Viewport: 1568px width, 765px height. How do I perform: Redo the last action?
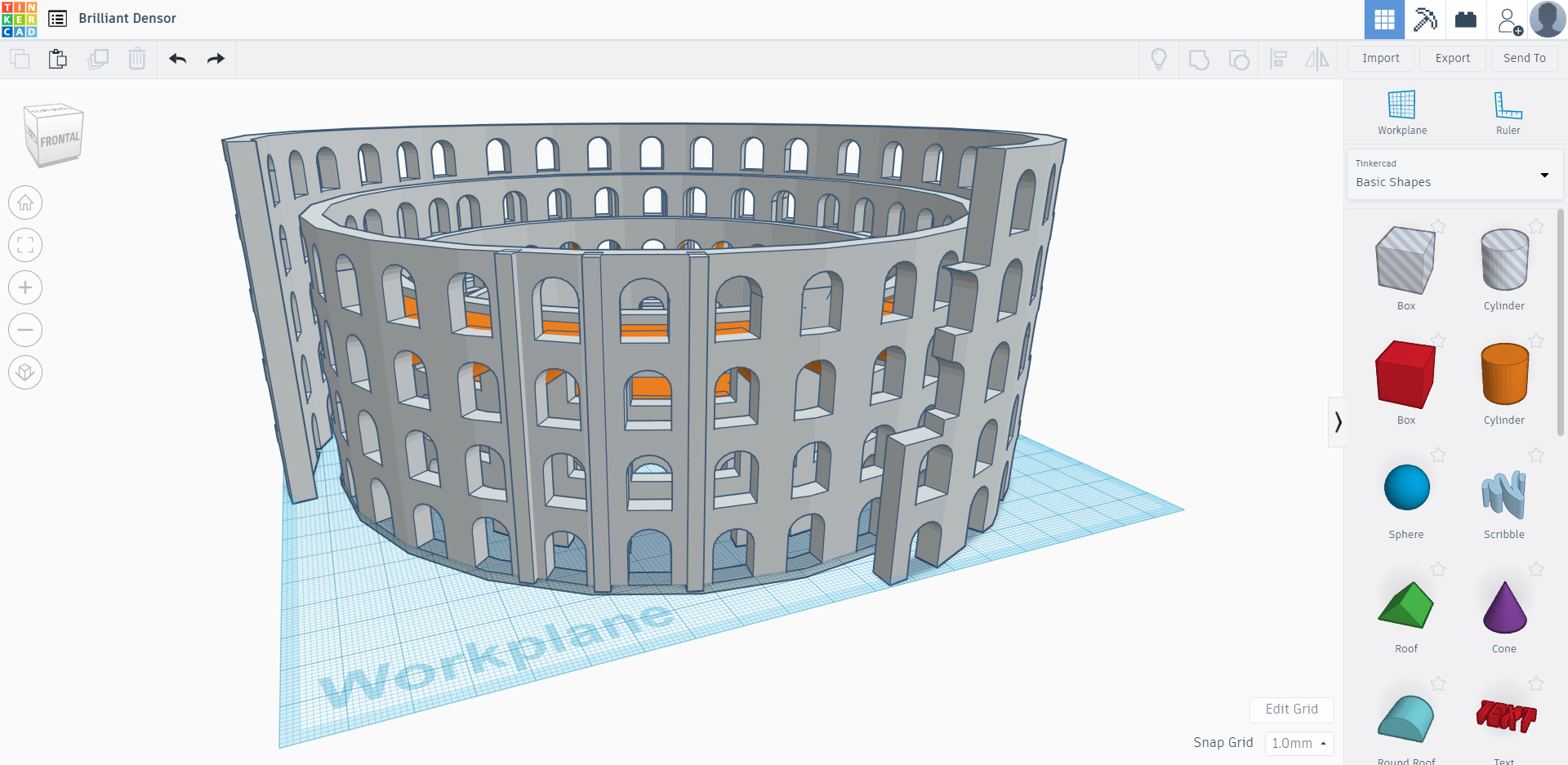(216, 59)
